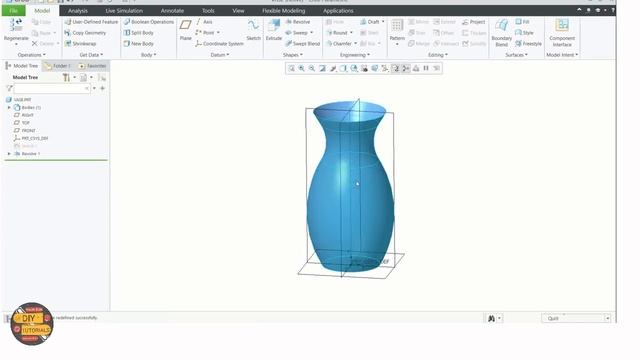Toggle spin center display in graphics toolbar
The height and width of the screenshot is (360, 640).
click(406, 68)
